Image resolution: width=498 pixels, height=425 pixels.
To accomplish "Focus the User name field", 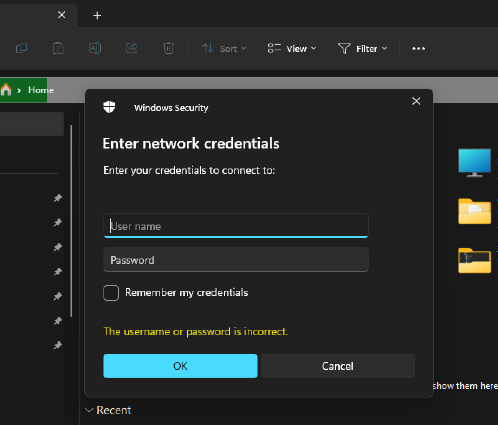I will click(x=236, y=226).
